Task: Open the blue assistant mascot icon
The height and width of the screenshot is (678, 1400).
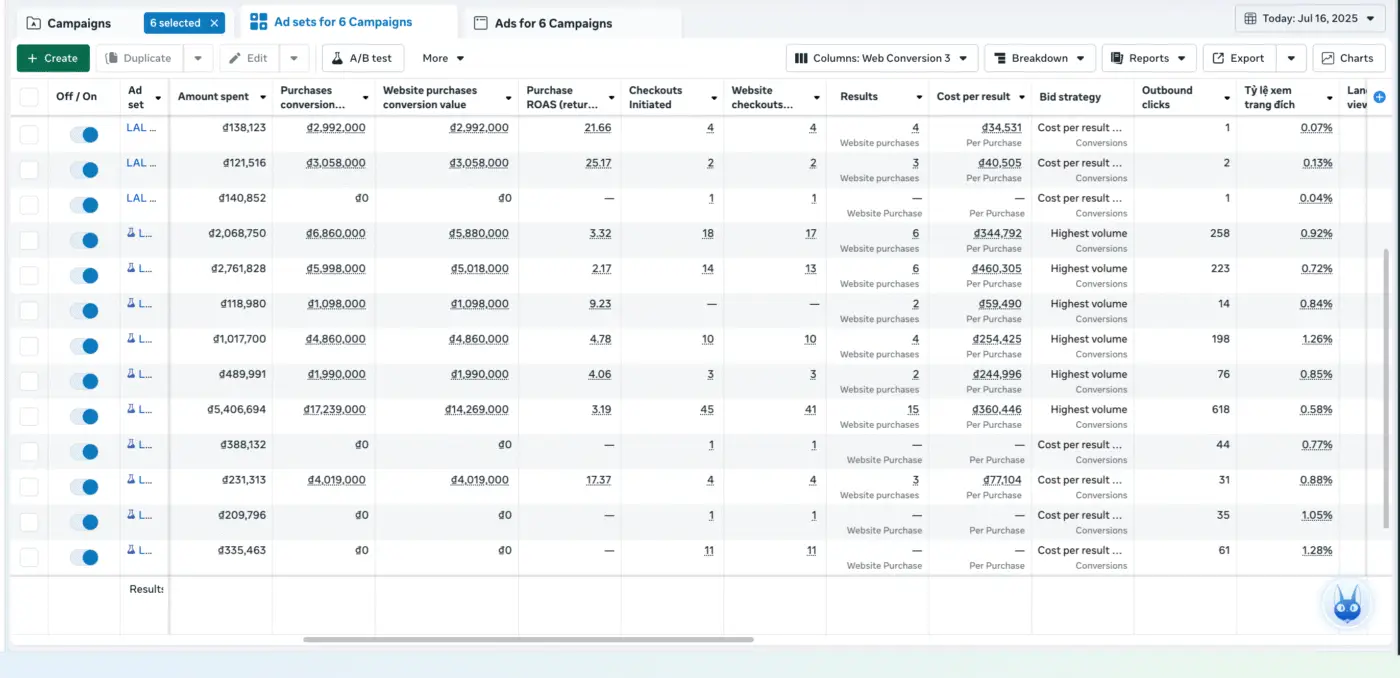Action: 1346,604
